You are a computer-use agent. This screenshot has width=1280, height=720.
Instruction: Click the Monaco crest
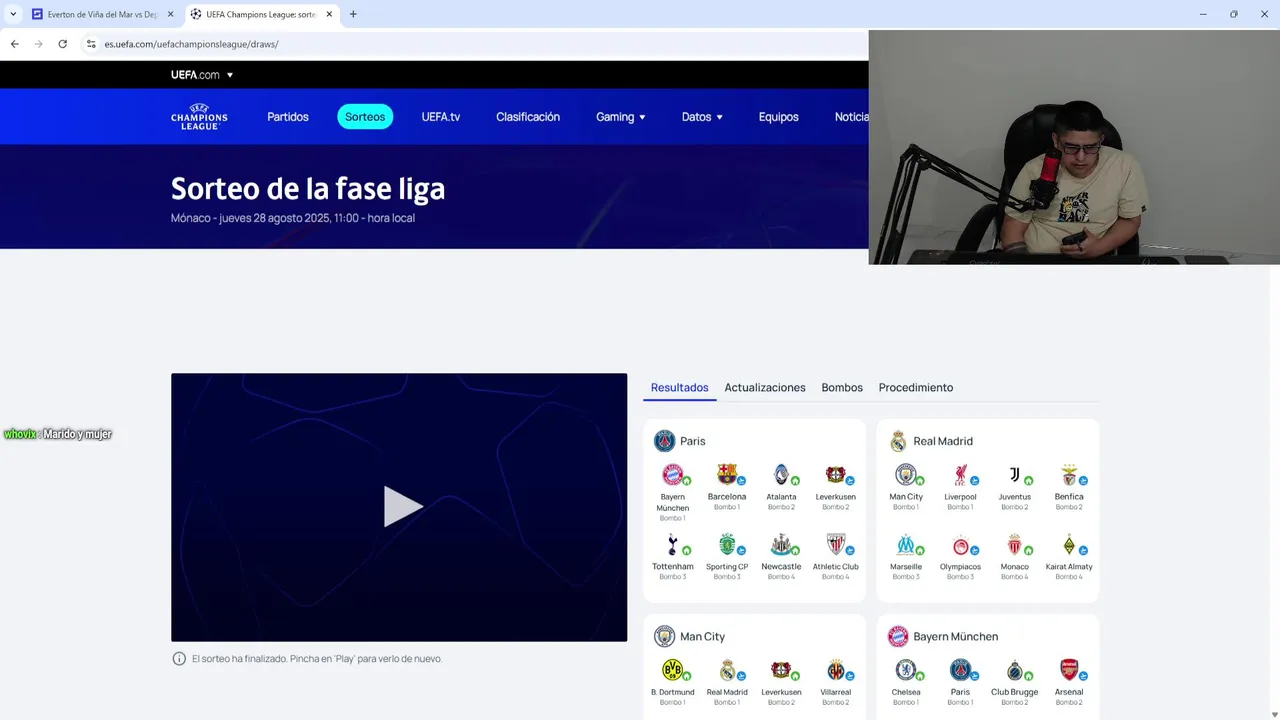pyautogui.click(x=1014, y=545)
